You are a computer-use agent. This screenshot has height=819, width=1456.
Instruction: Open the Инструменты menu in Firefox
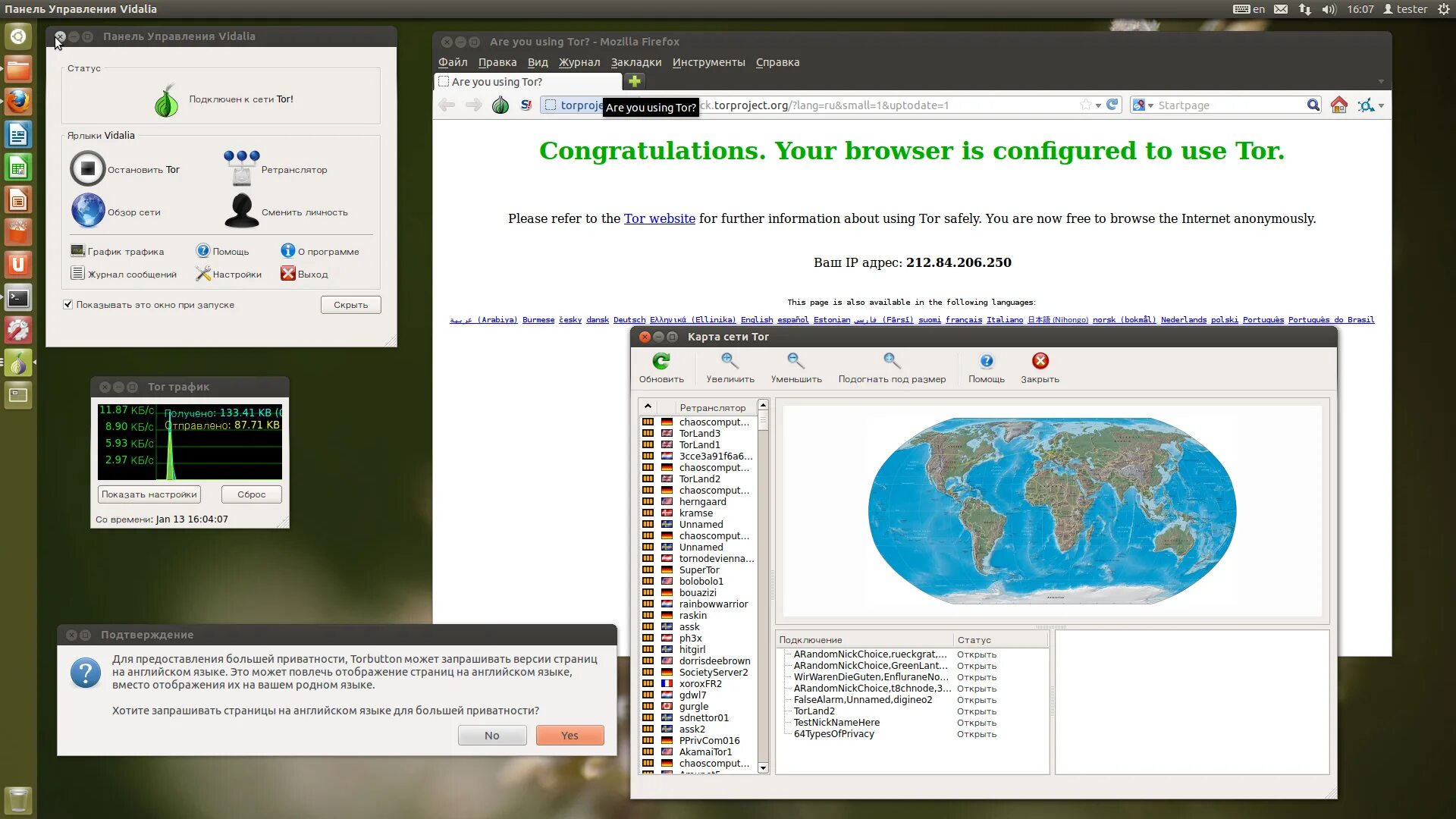[708, 62]
